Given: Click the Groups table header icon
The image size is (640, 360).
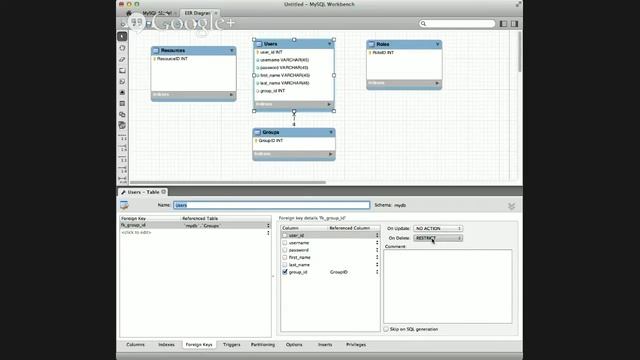Looking at the screenshot, I should click(258, 132).
